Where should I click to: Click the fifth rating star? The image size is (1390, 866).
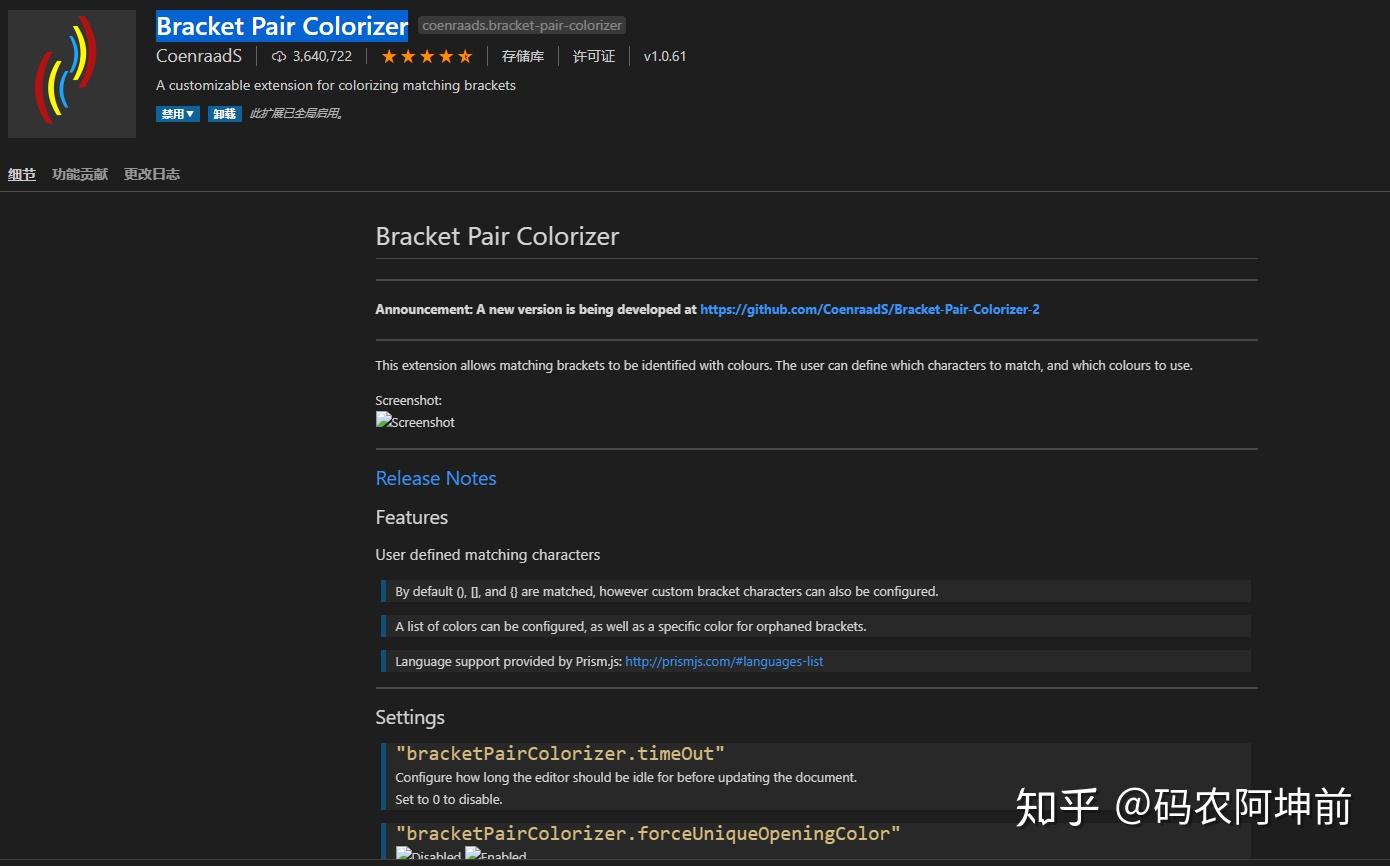[465, 56]
